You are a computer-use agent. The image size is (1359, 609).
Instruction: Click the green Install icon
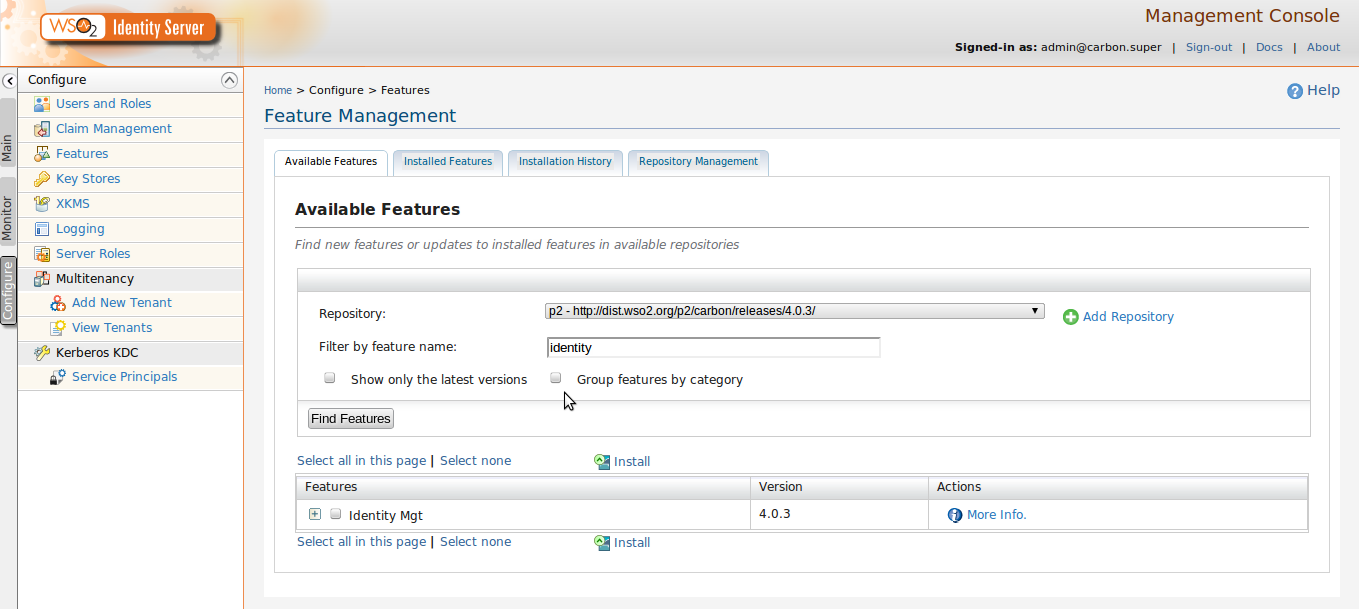[601, 461]
